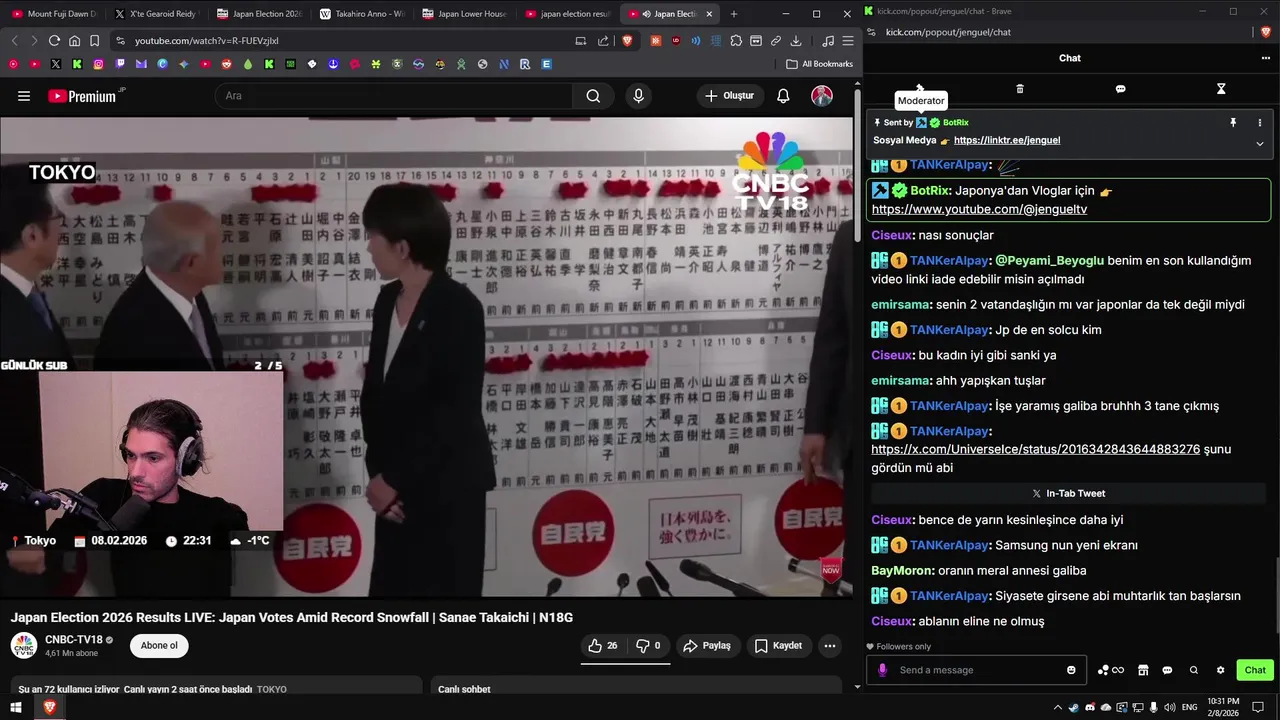Dislike the video with thumbs down

click(648, 646)
